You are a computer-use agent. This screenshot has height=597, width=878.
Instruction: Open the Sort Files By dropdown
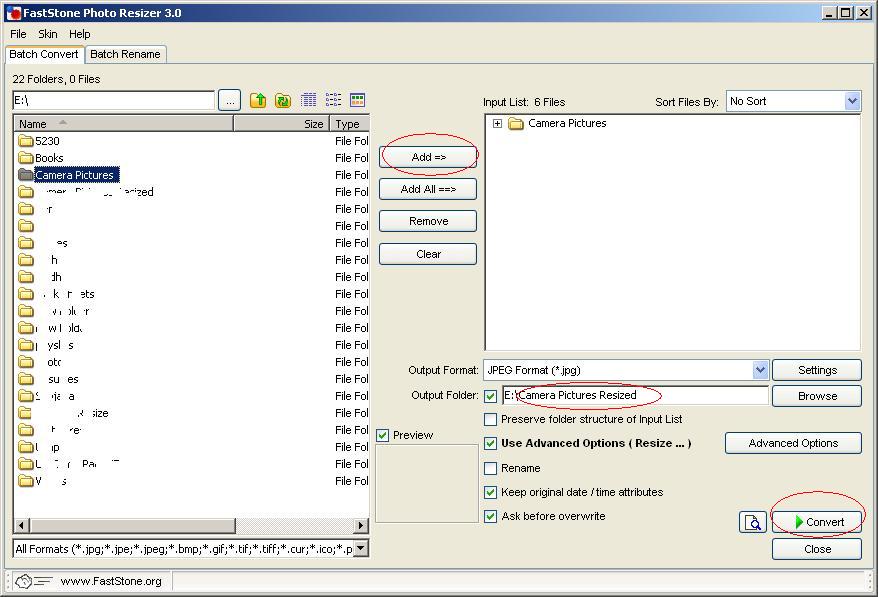pos(852,101)
